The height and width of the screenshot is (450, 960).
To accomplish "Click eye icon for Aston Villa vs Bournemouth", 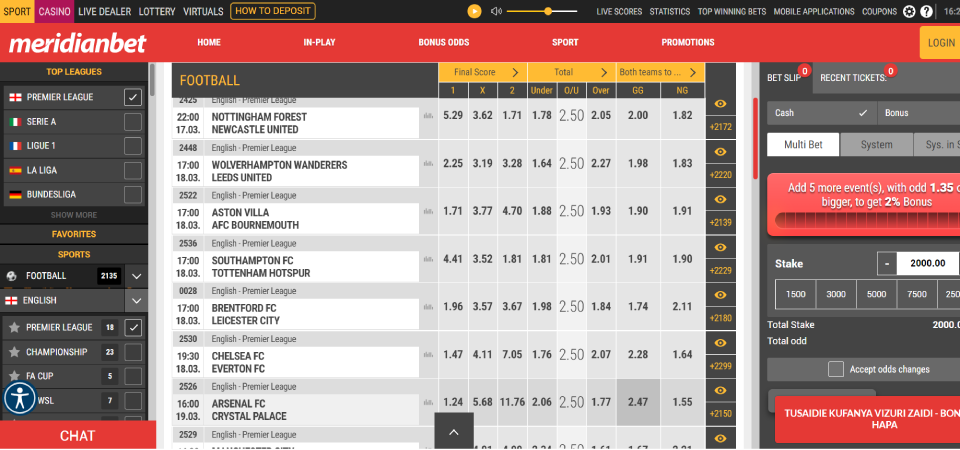I will point(721,199).
